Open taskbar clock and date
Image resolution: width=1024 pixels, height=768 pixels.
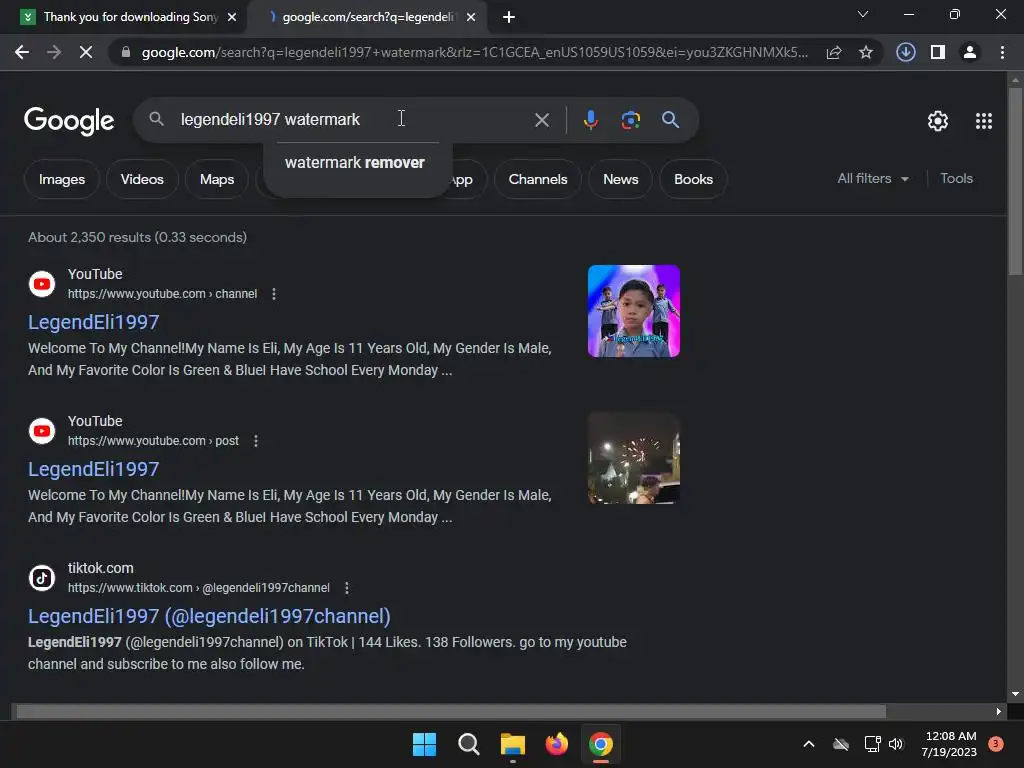(x=950, y=744)
